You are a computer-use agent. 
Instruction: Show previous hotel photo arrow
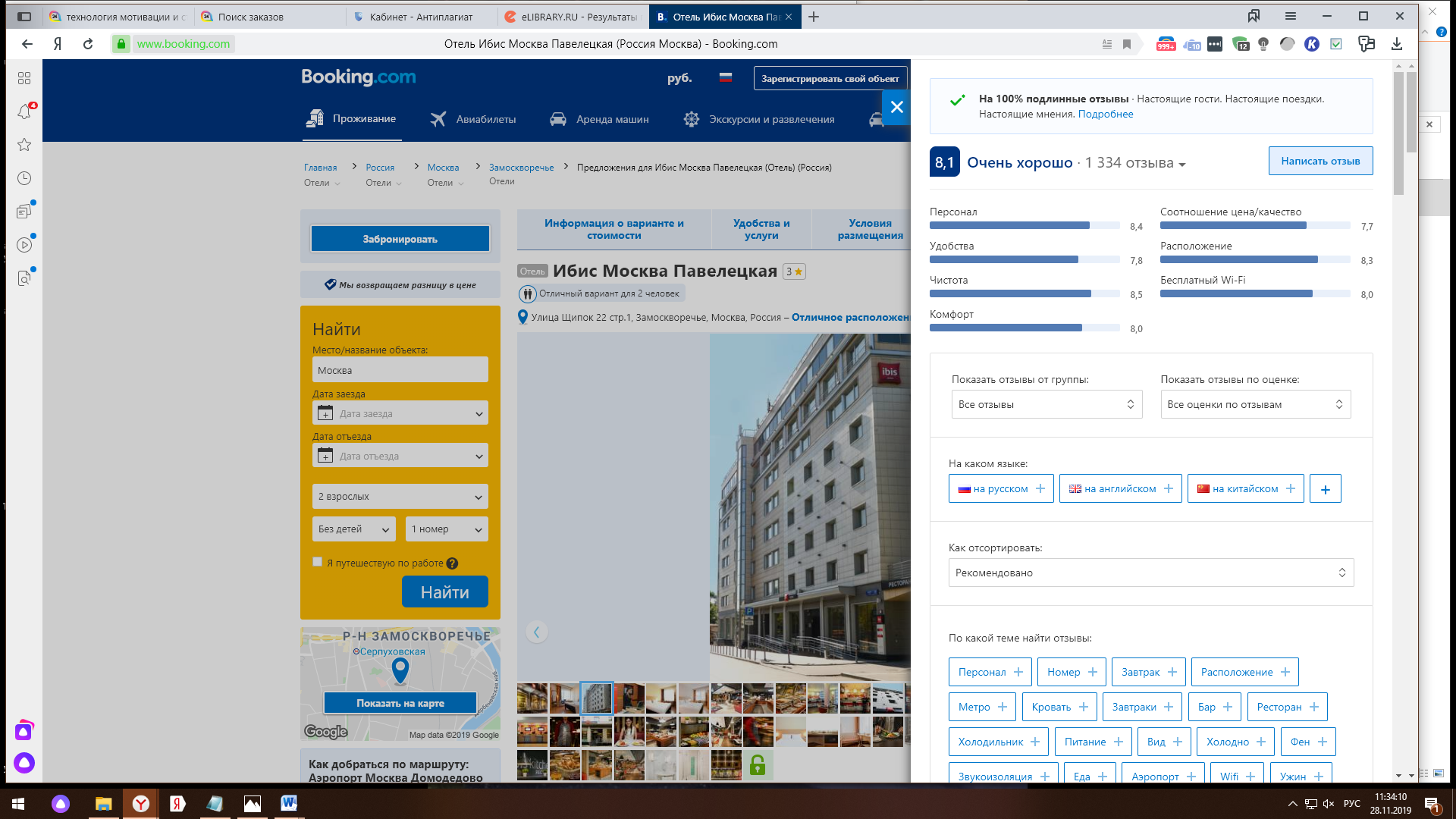[537, 632]
